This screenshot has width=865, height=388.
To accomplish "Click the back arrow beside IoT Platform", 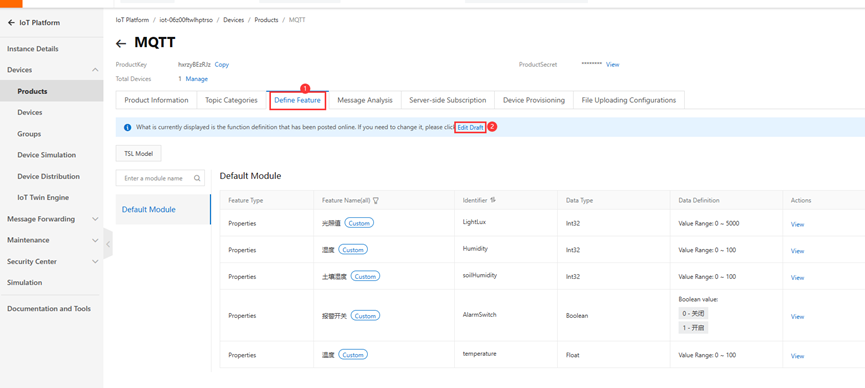I will tap(11, 23).
